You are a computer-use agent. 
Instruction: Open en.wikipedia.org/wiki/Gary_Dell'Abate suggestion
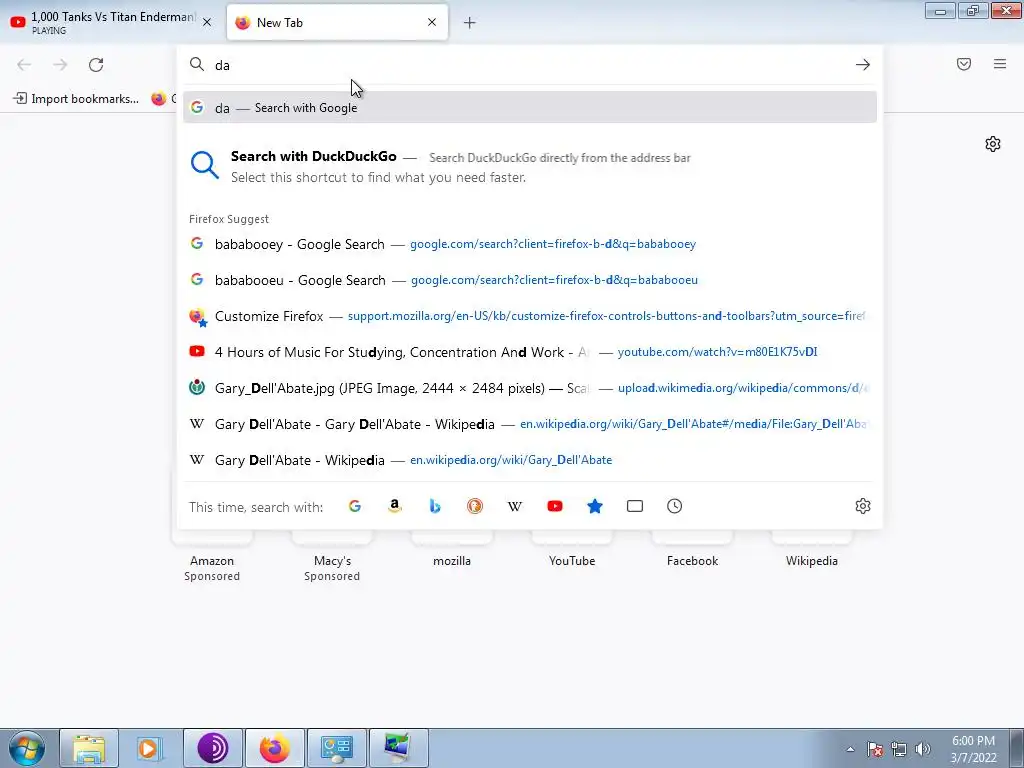(x=530, y=460)
